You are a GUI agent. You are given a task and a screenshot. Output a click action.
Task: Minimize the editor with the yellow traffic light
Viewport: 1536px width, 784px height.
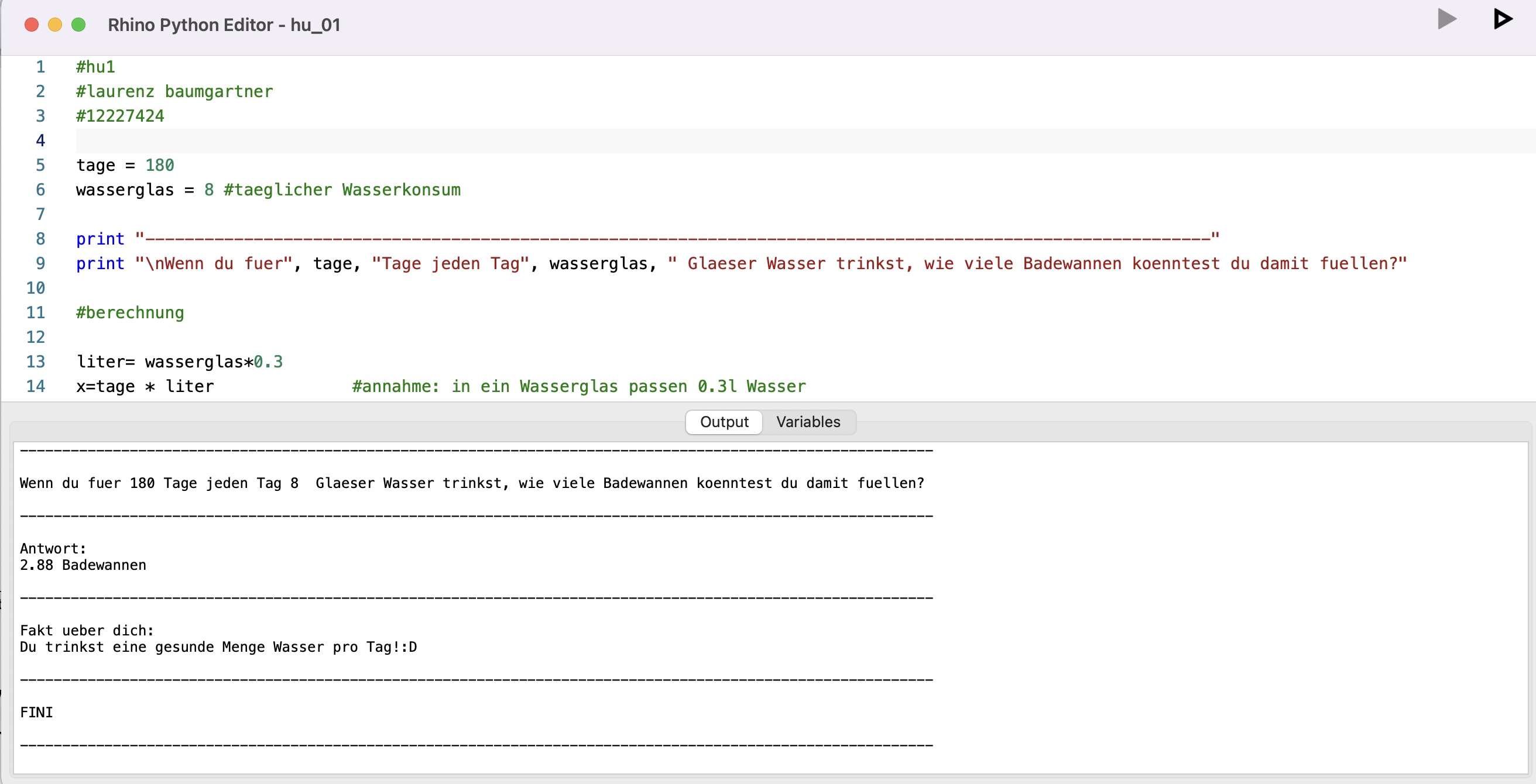pos(55,25)
